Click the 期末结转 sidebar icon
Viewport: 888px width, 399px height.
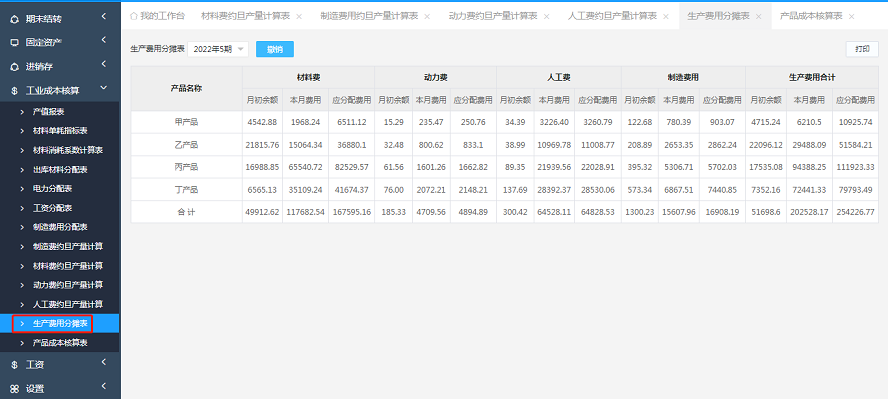[15, 19]
